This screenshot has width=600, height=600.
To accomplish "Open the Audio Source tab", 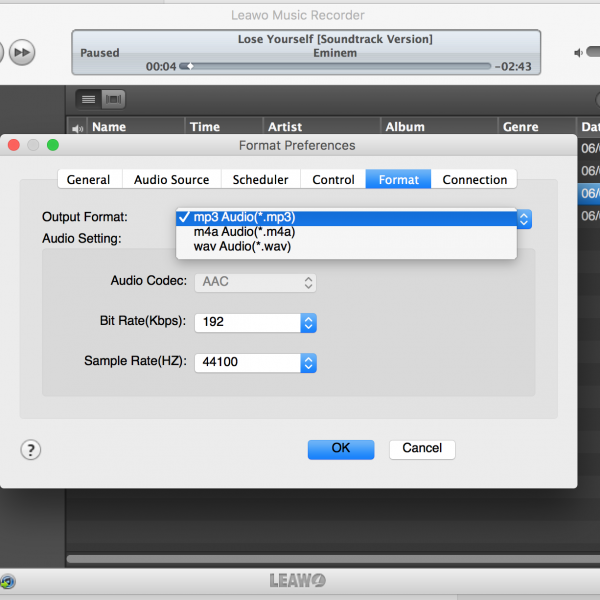I will (172, 179).
